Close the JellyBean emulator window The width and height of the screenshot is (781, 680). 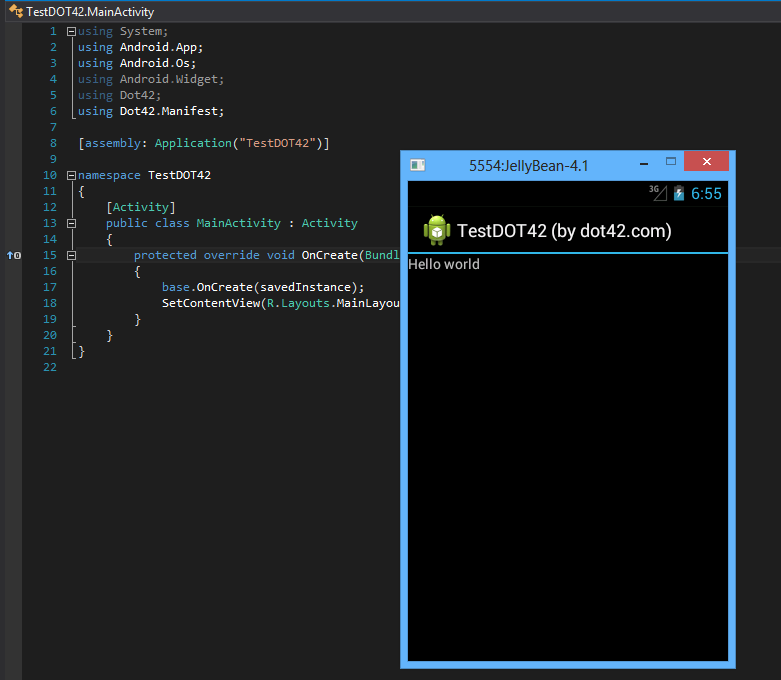tap(706, 161)
